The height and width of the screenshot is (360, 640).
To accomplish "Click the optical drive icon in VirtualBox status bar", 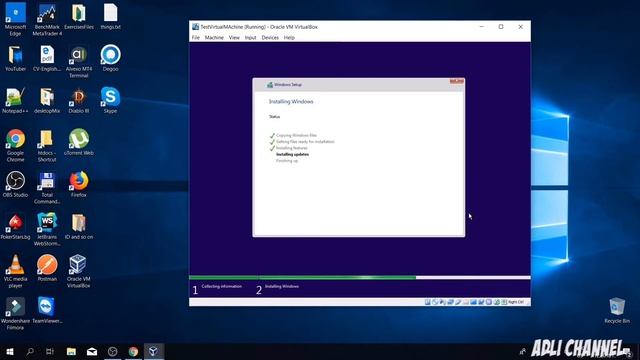I will (435, 302).
